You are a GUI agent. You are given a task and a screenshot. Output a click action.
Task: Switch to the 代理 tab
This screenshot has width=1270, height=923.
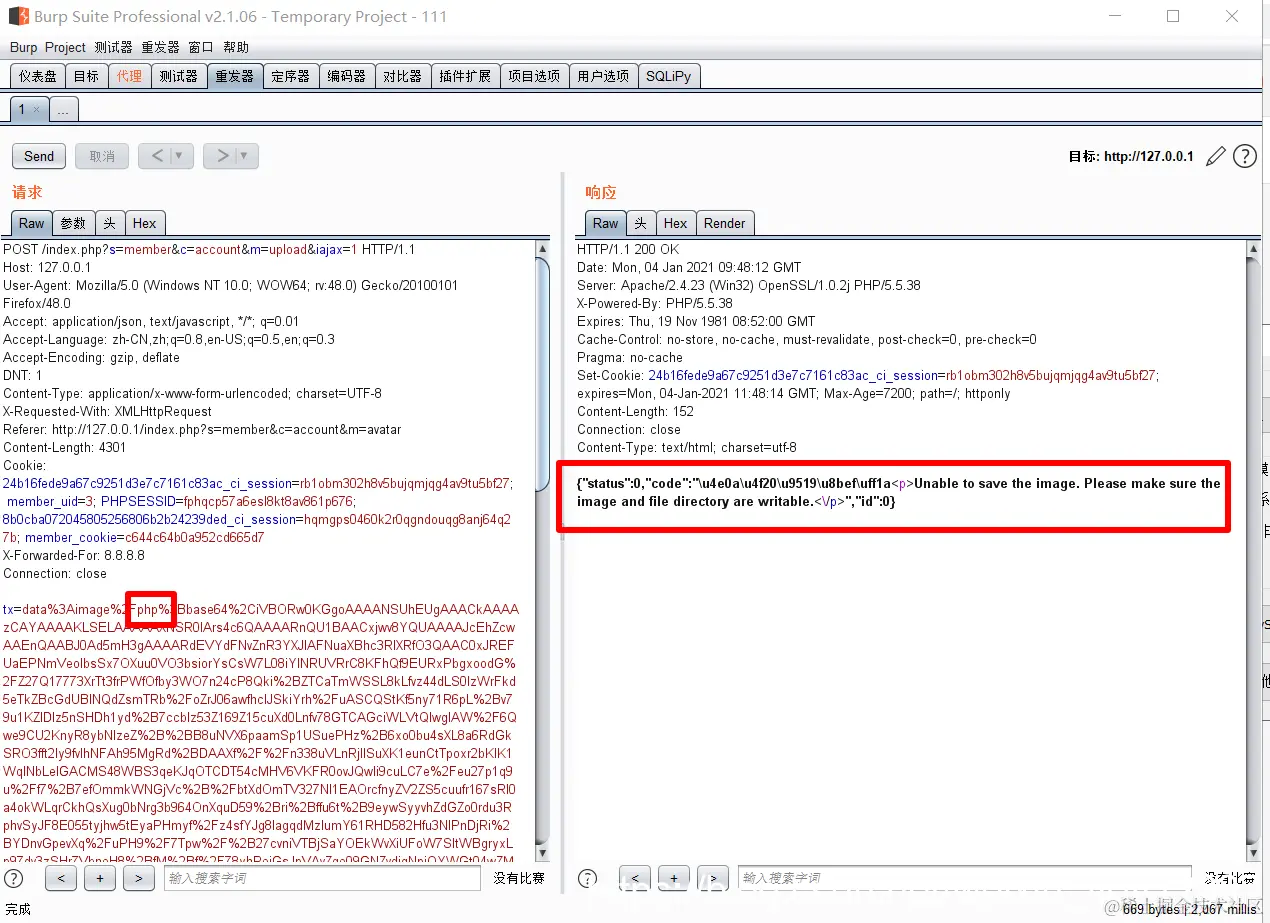tap(129, 76)
